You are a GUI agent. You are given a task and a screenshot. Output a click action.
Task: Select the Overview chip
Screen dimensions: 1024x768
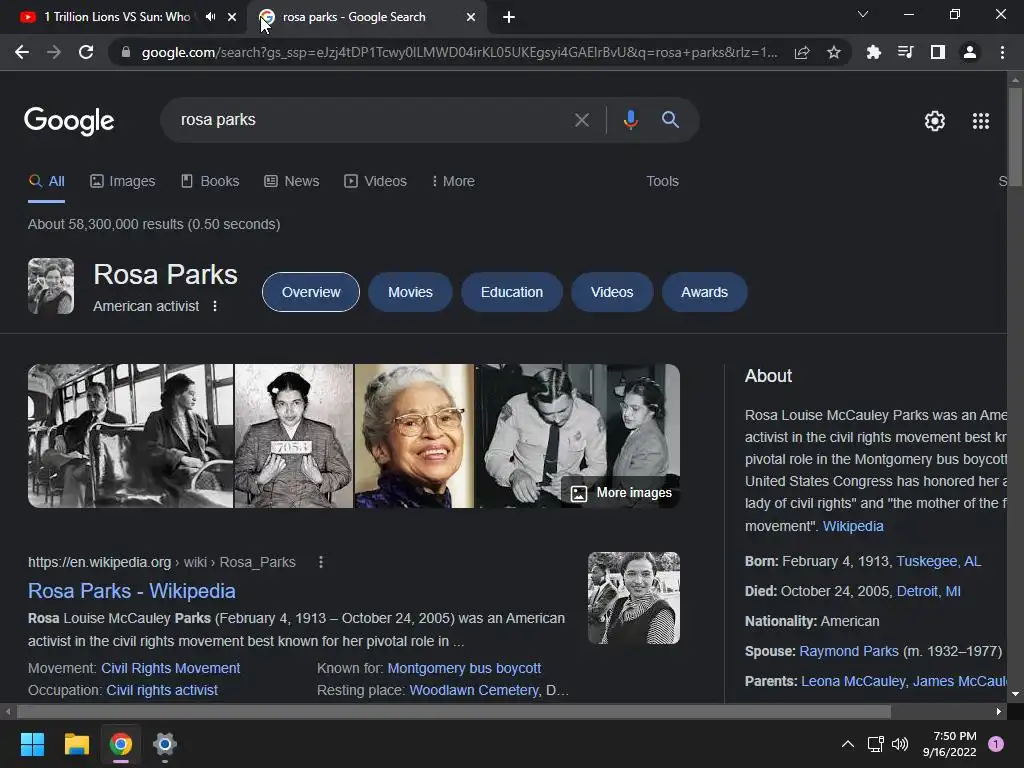(311, 292)
